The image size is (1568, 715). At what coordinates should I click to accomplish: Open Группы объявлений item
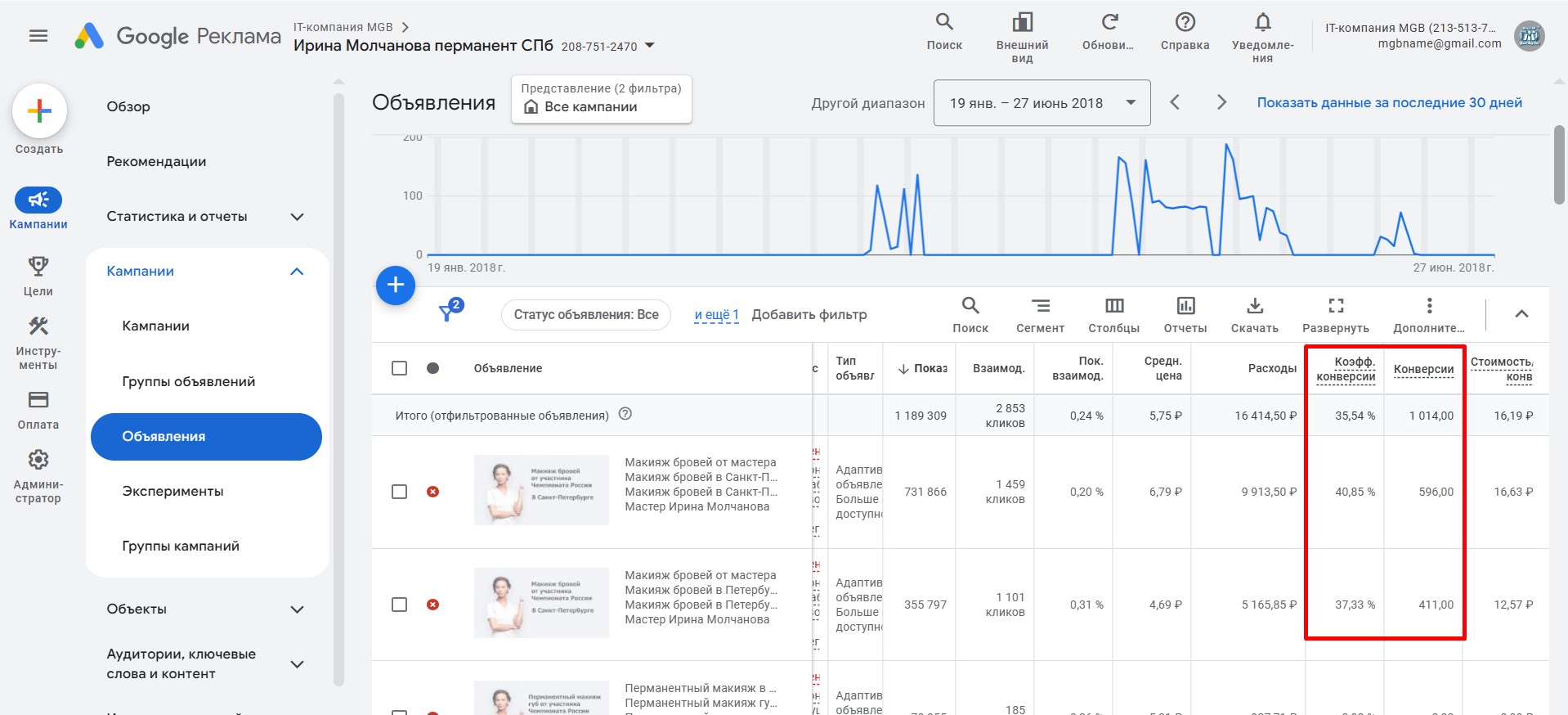[x=189, y=381]
